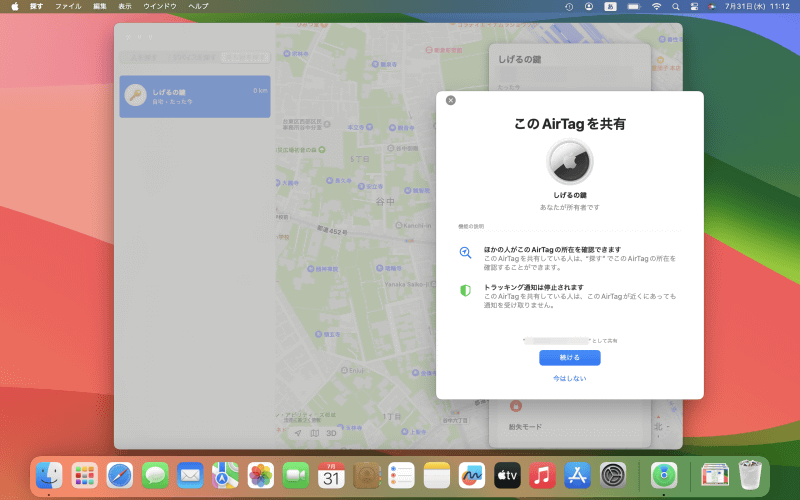Viewport: 800px width, 500px height.
Task: Open System Settings from the Dock
Action: (x=613, y=475)
